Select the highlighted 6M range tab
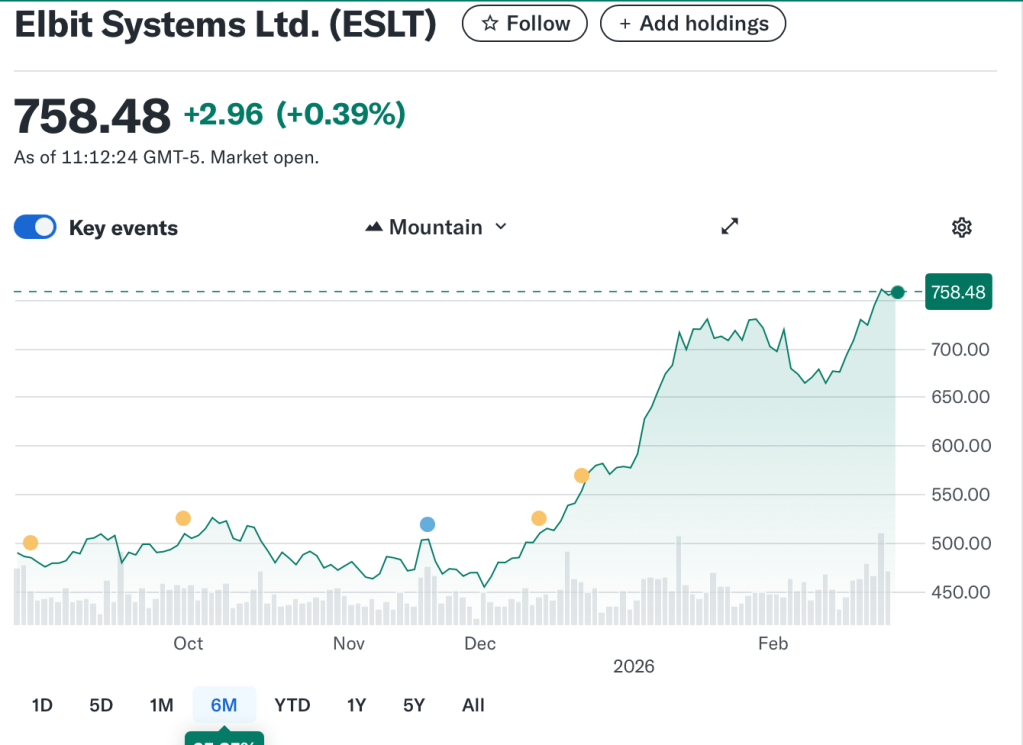The width and height of the screenshot is (1023, 745). (x=224, y=705)
